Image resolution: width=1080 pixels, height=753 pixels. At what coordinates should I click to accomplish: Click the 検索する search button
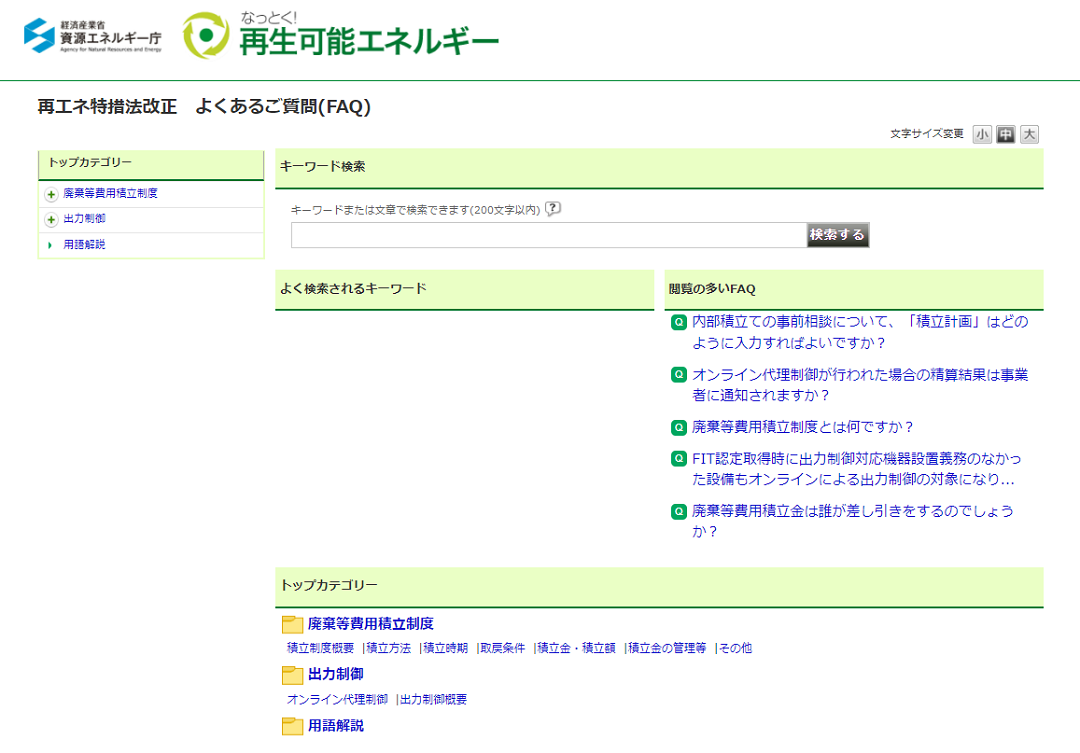[x=838, y=235]
